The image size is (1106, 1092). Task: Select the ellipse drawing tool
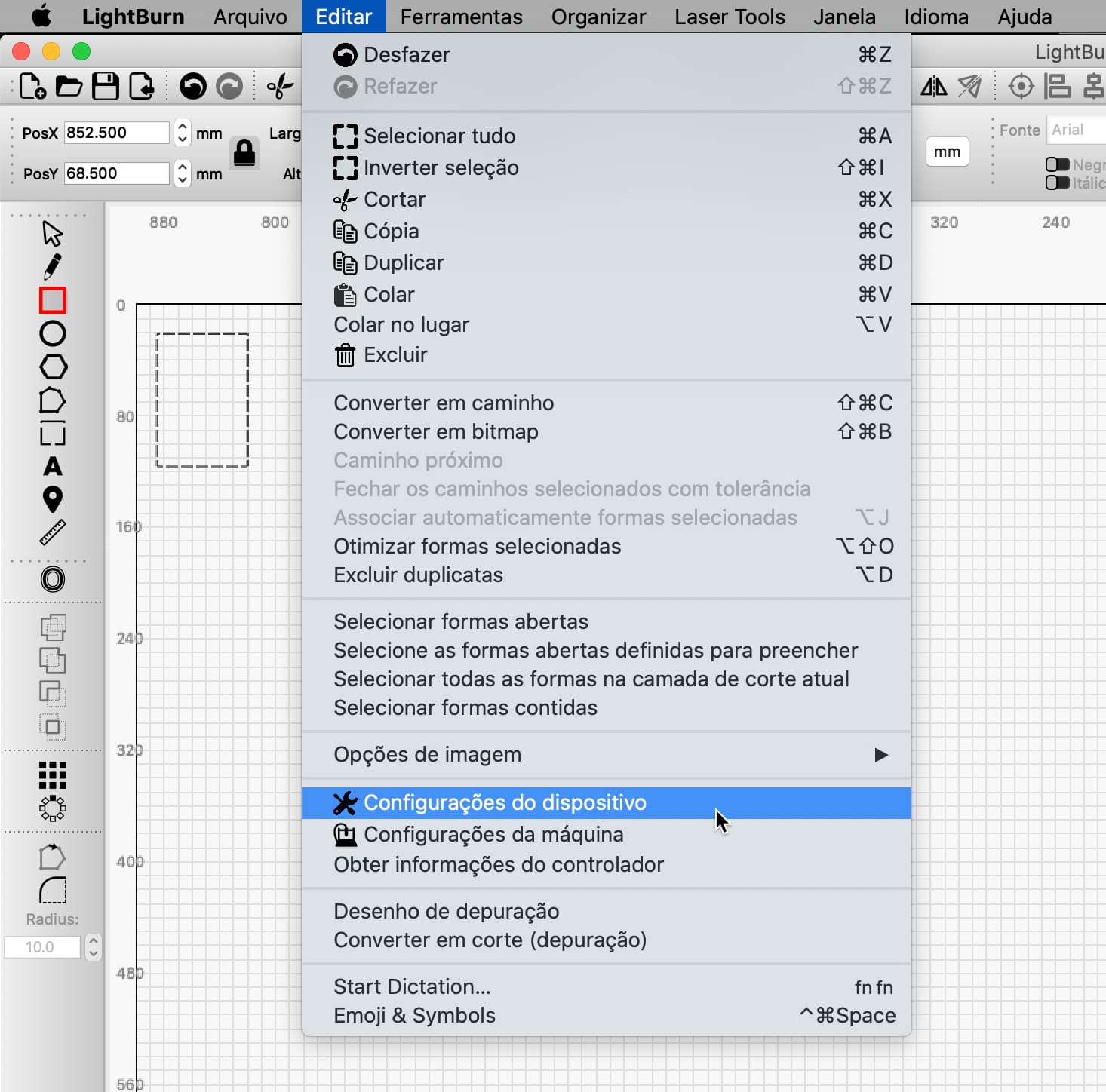(53, 333)
